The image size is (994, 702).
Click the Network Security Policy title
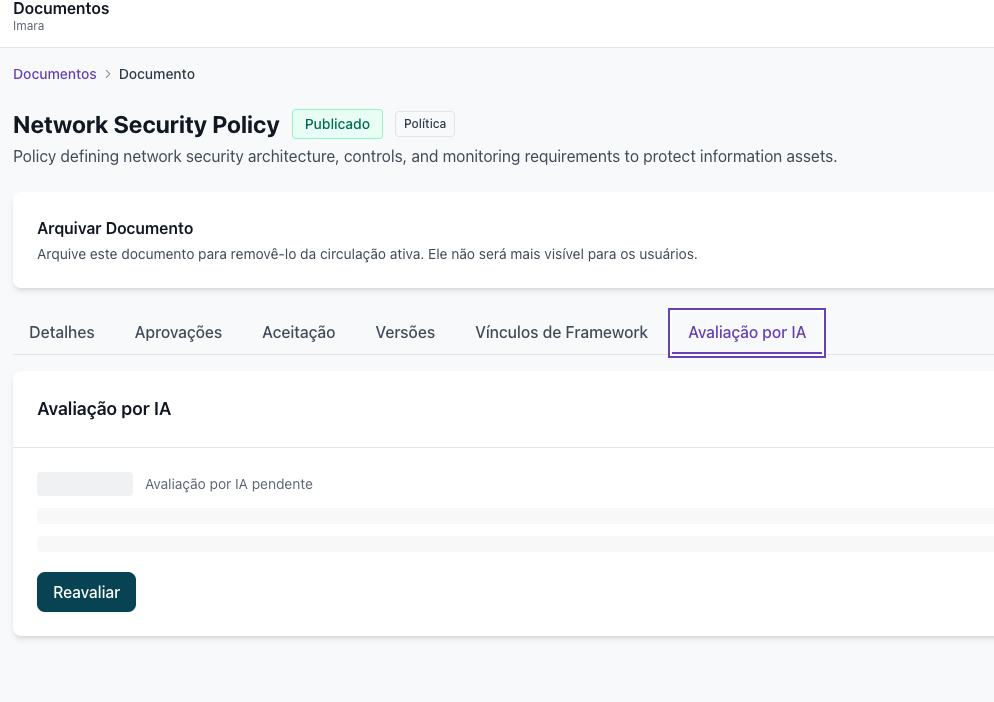146,125
